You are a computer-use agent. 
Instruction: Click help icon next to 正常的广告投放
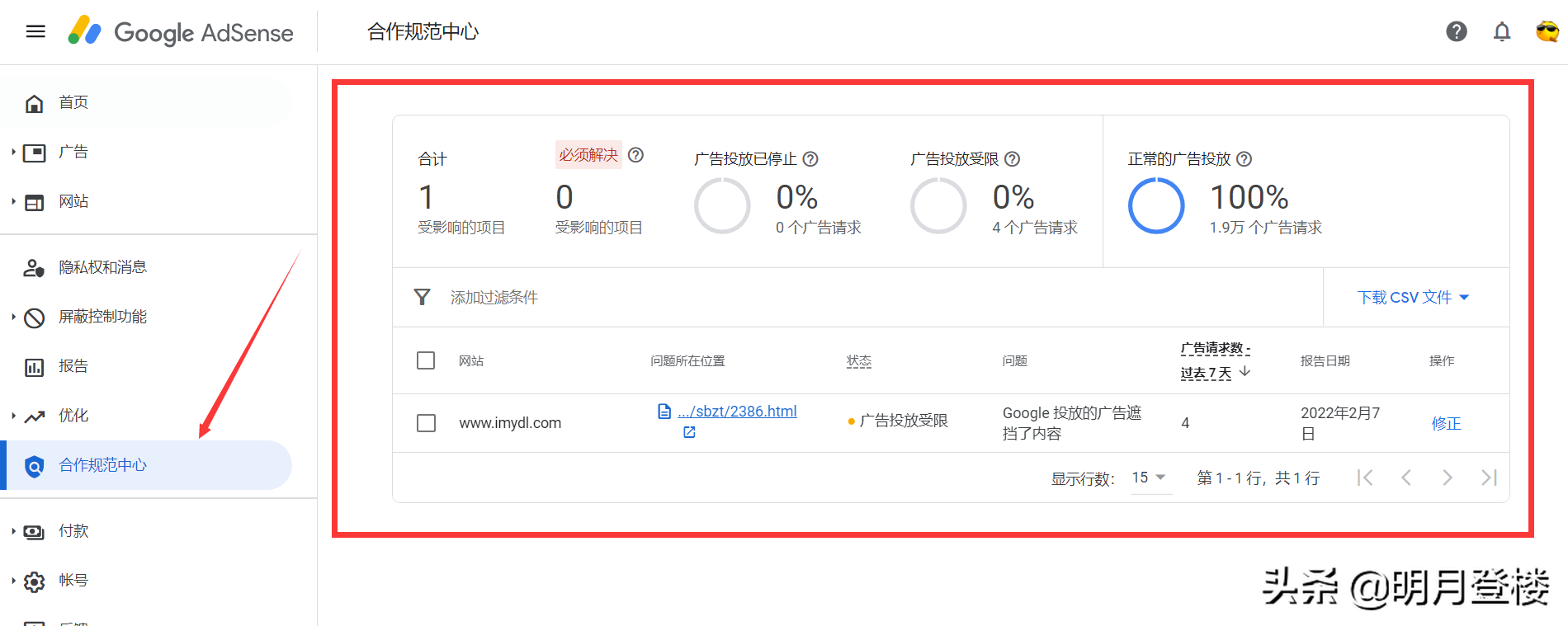pos(1244,159)
